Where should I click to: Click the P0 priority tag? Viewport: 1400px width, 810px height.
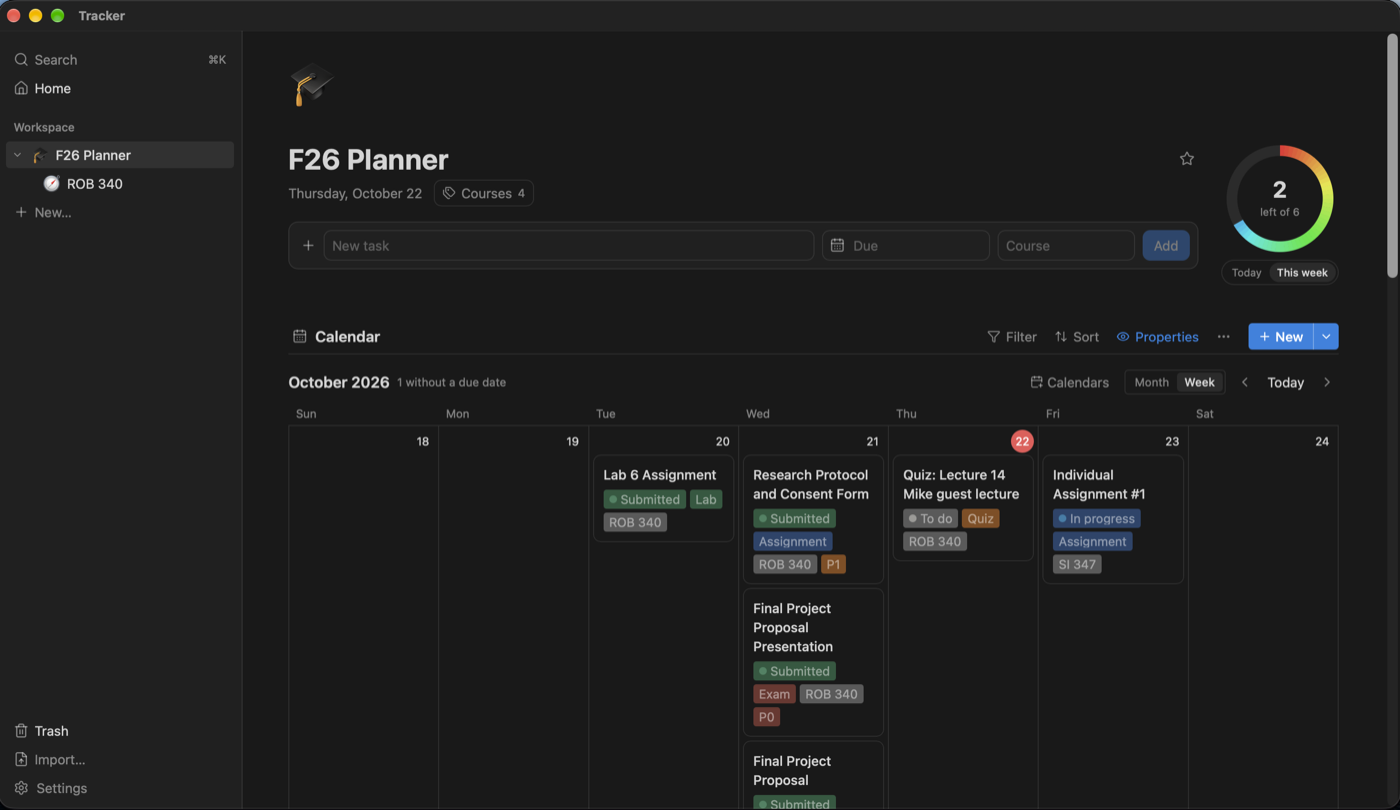click(x=766, y=717)
